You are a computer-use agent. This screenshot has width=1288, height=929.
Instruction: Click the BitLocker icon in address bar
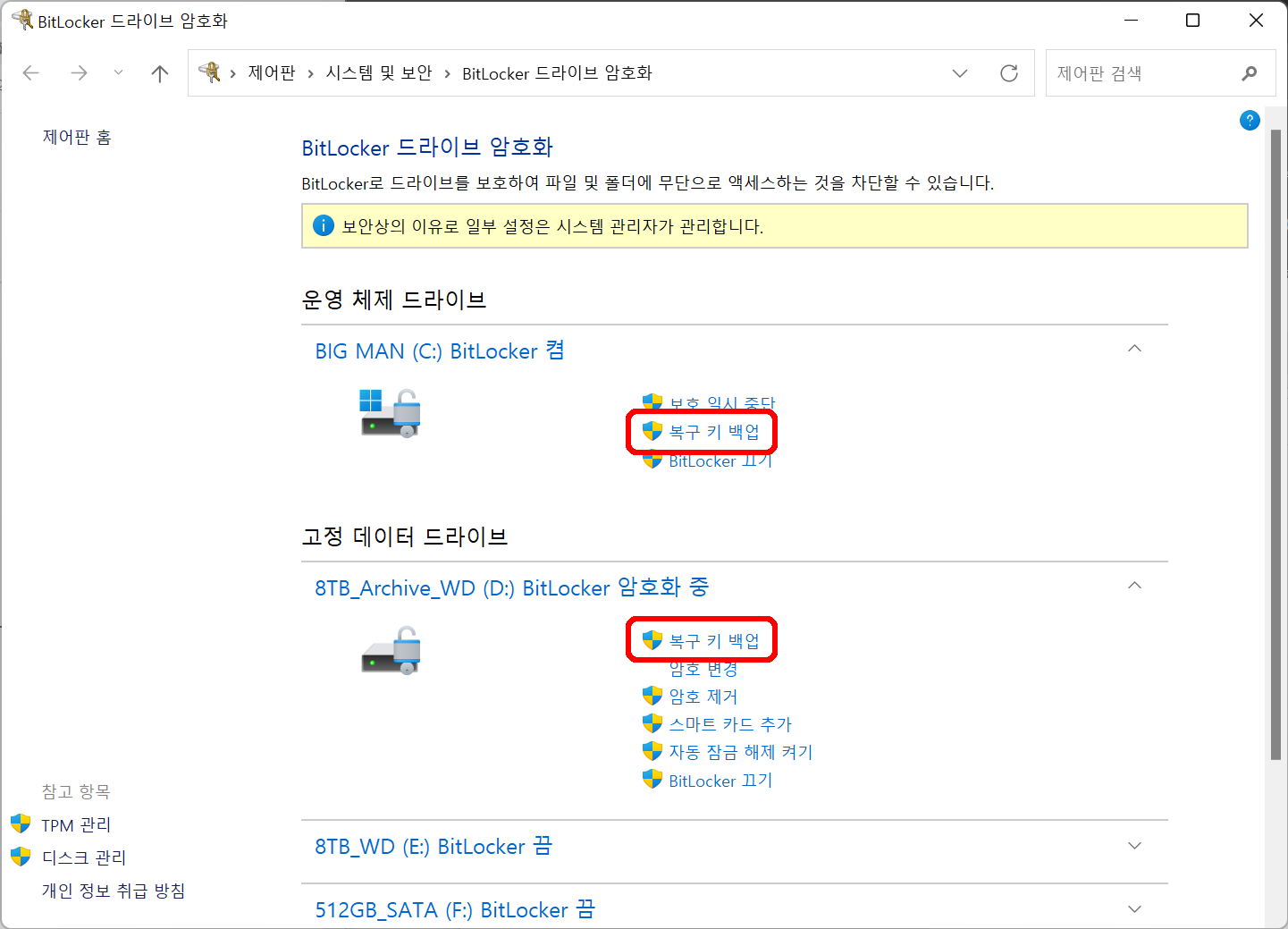[210, 72]
